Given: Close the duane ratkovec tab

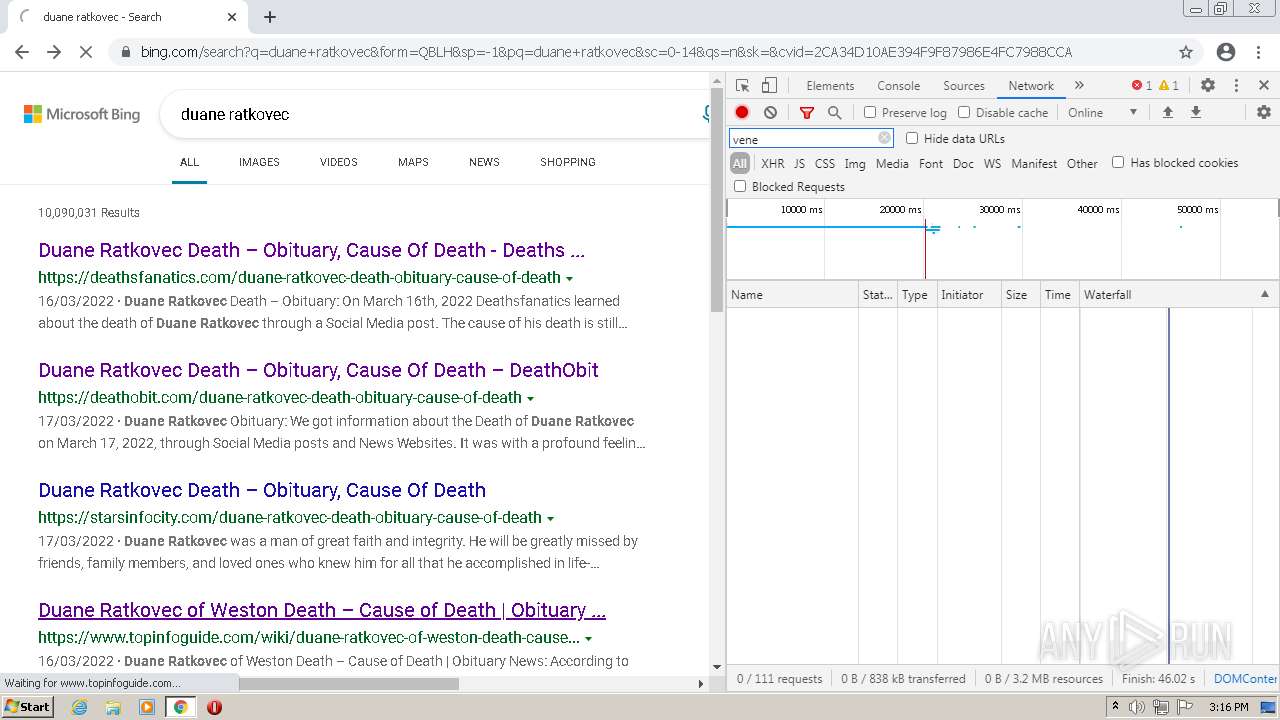Looking at the screenshot, I should [232, 17].
